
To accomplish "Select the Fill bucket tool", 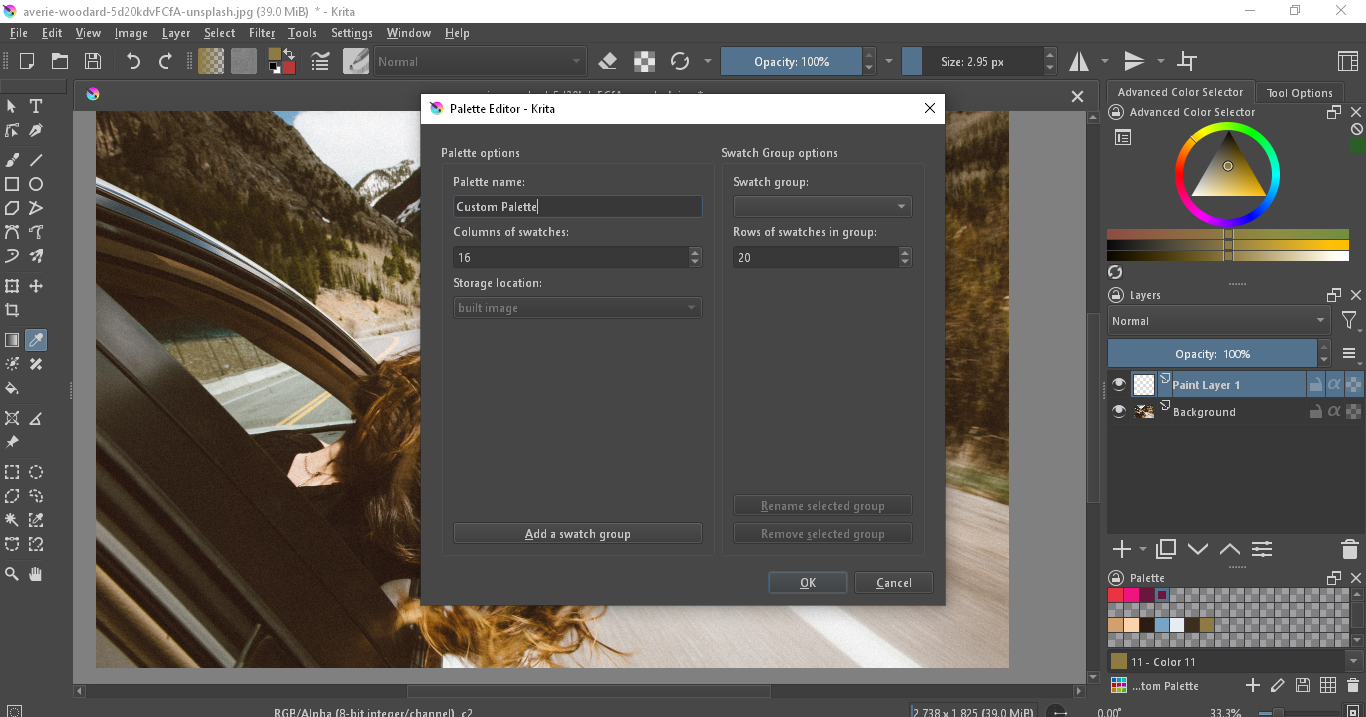I will click(12, 388).
